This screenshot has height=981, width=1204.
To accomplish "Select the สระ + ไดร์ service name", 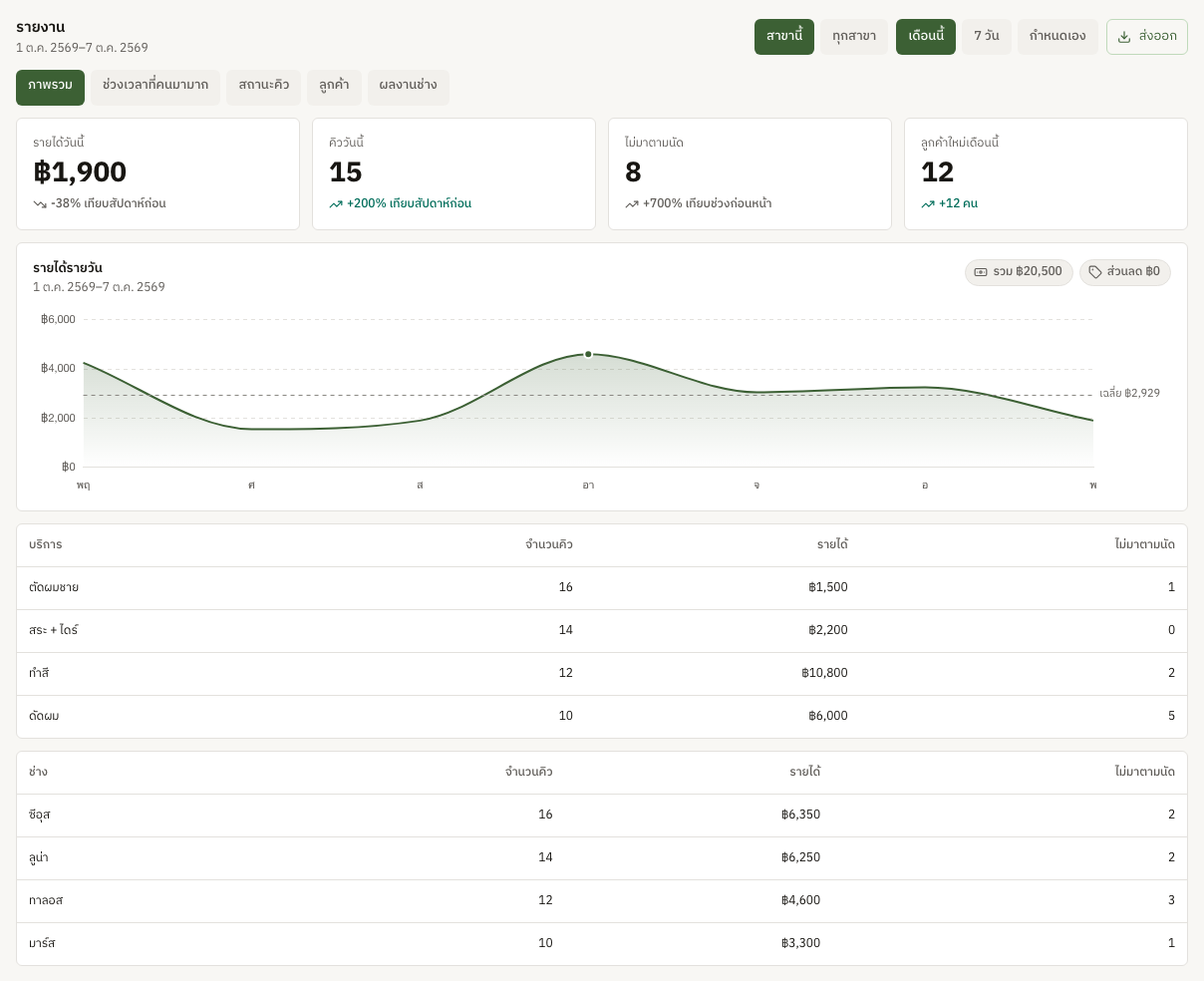I will (54, 631).
